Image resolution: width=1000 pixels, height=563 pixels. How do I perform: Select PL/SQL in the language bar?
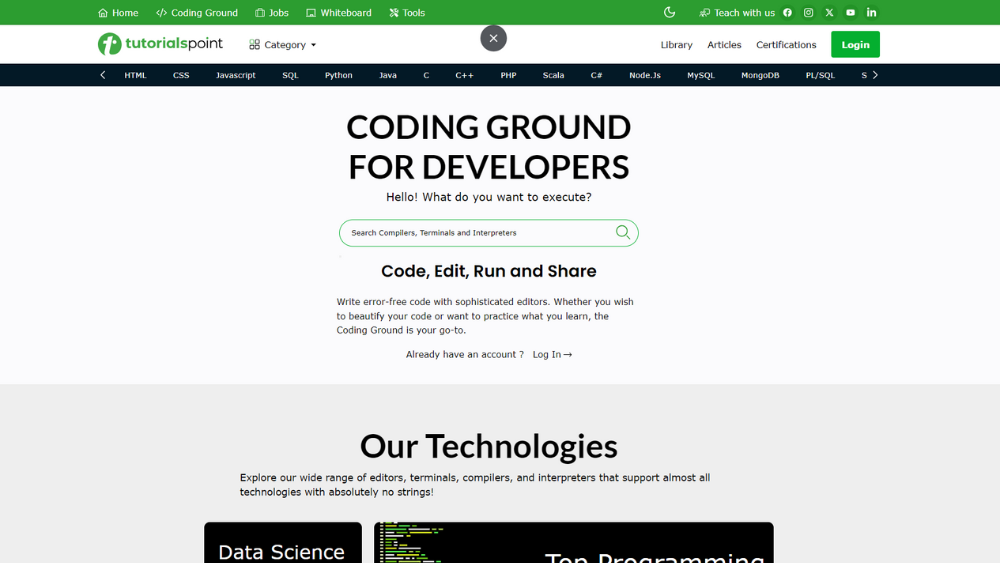tap(820, 75)
